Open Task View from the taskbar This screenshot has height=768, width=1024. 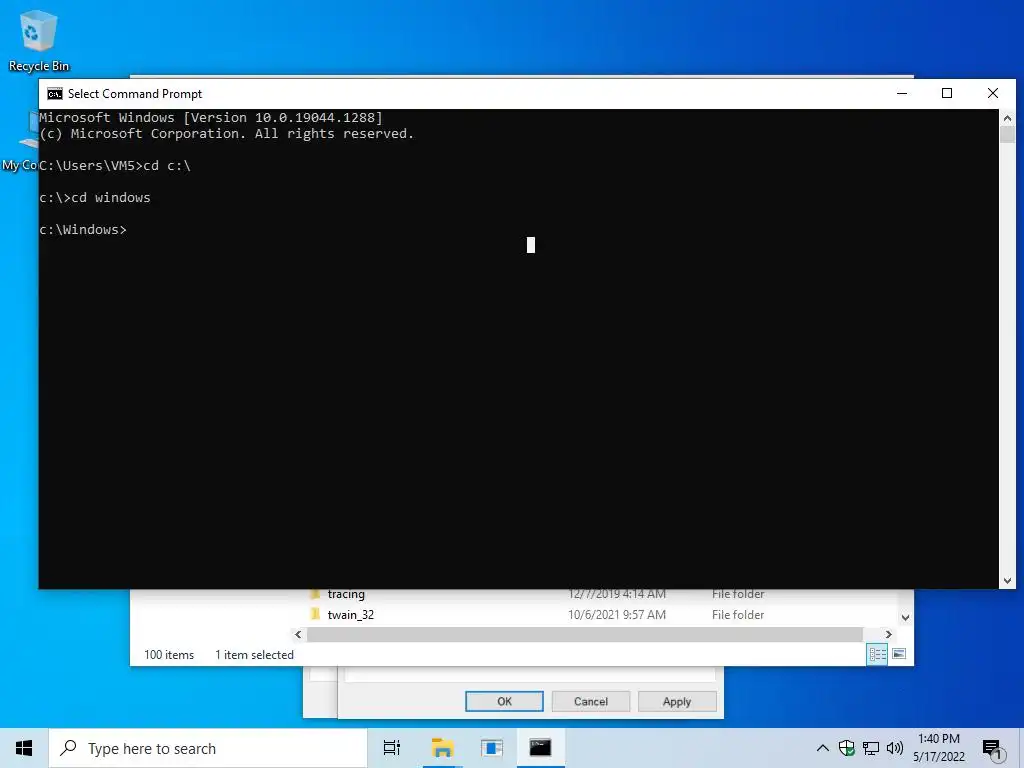[392, 748]
